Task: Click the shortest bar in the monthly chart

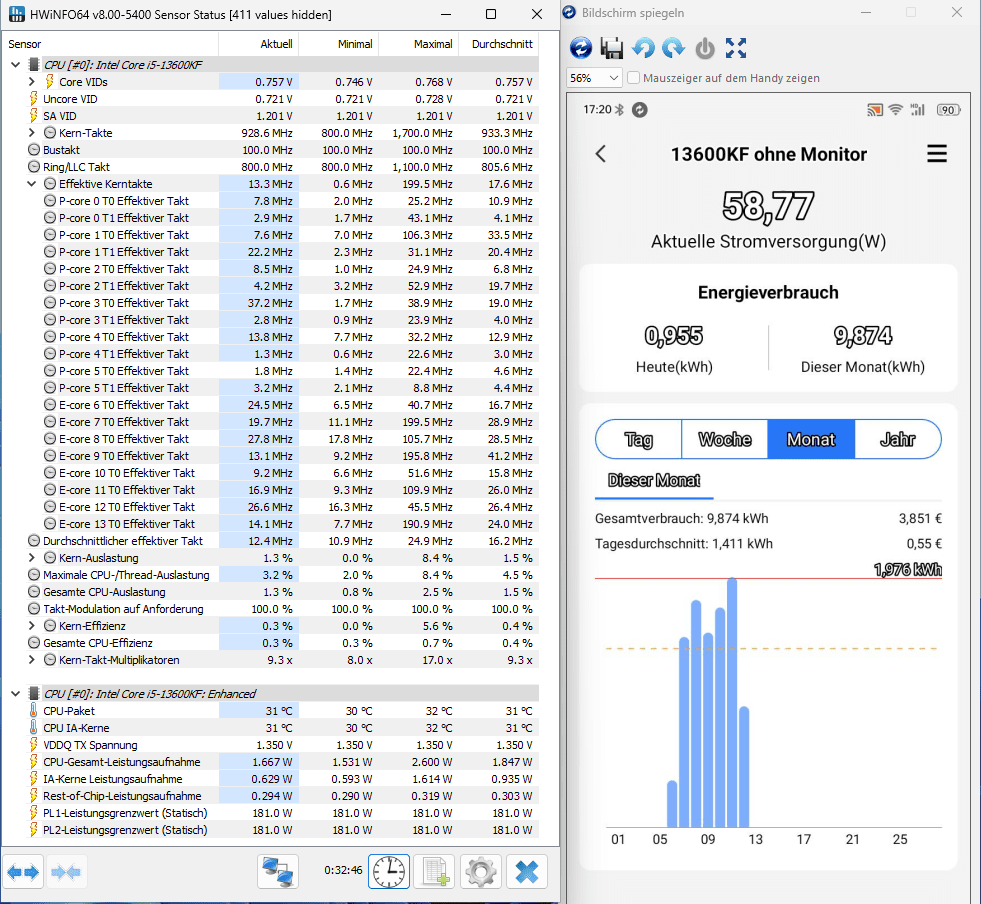Action: (673, 805)
